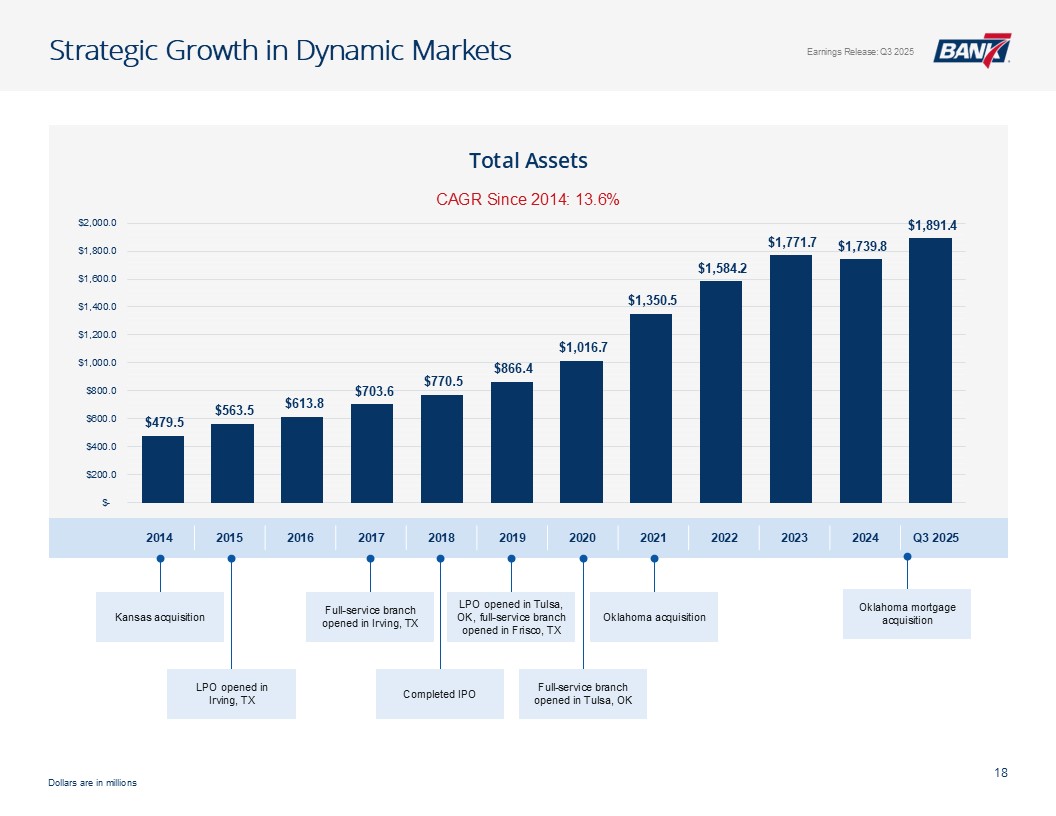Click the page number 18
This screenshot has height=816, width=1056.
(x=1001, y=772)
